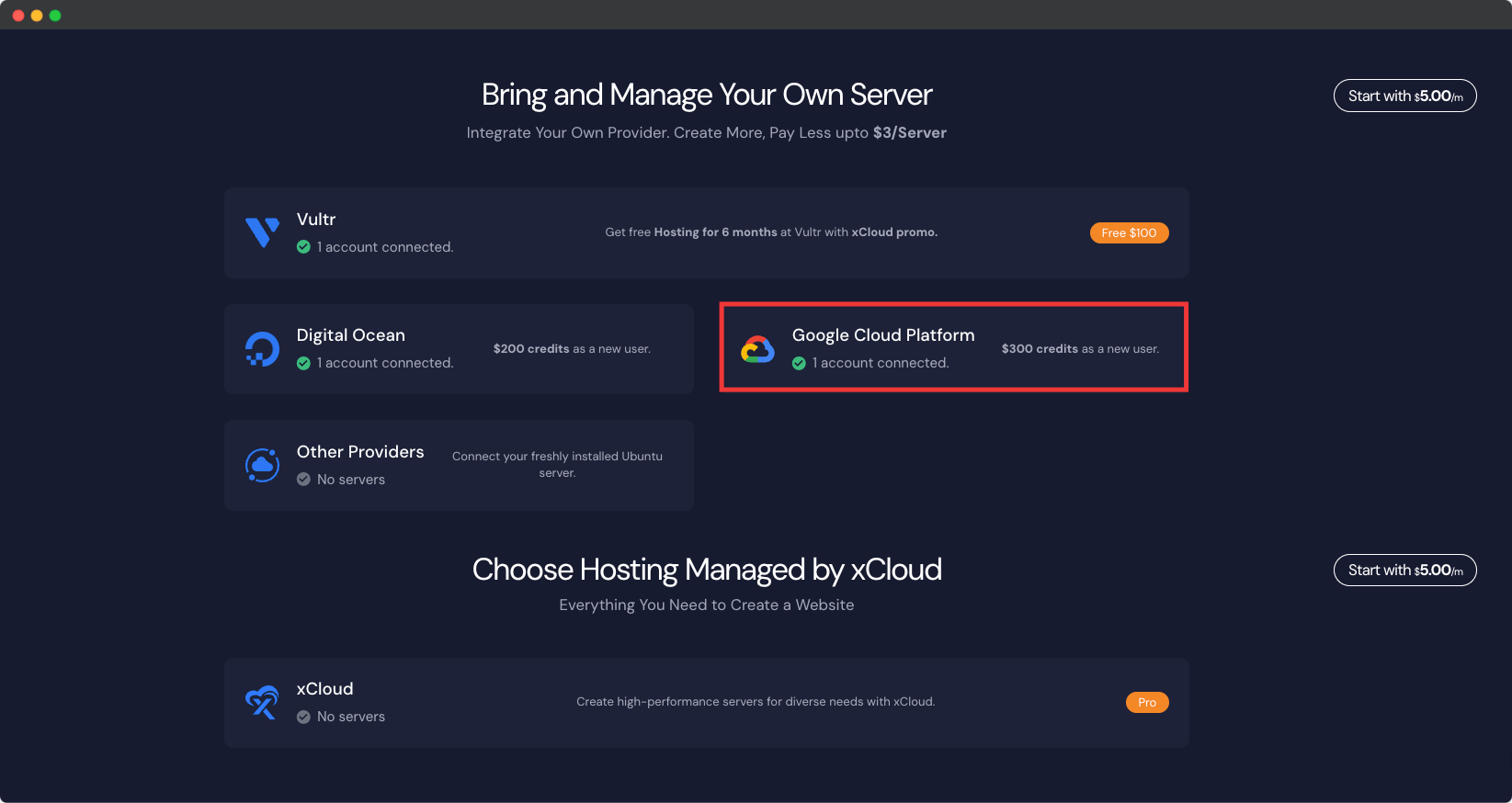Open the Google Cloud Platform title

click(x=882, y=335)
